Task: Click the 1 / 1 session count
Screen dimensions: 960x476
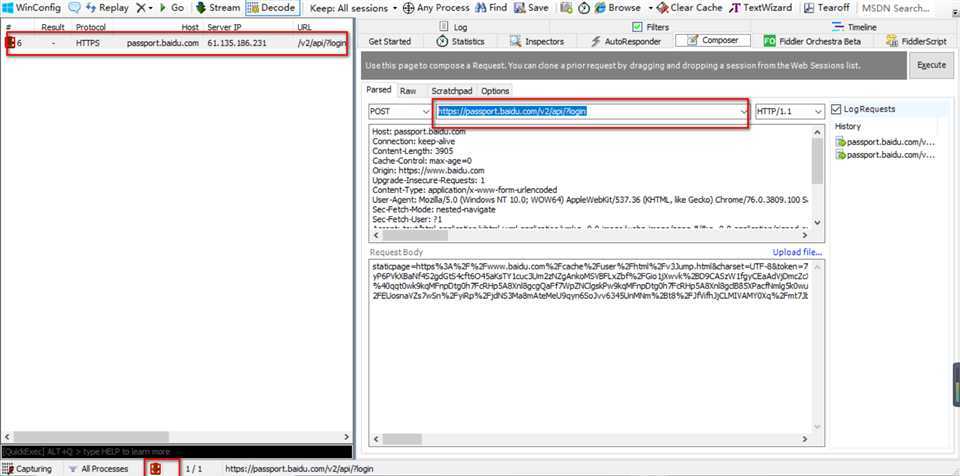Action: pos(193,469)
